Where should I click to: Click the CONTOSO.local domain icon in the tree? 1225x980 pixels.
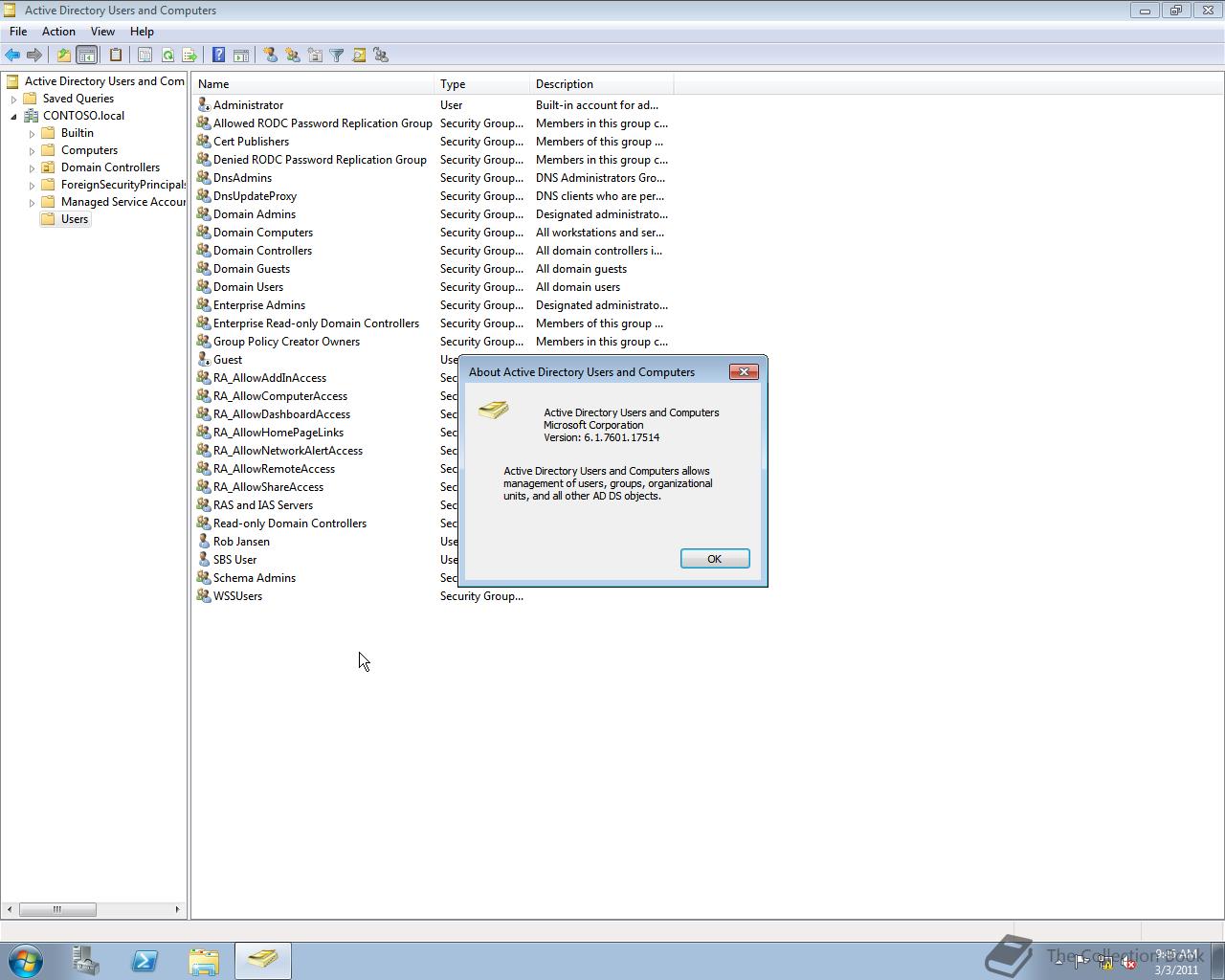coord(31,116)
